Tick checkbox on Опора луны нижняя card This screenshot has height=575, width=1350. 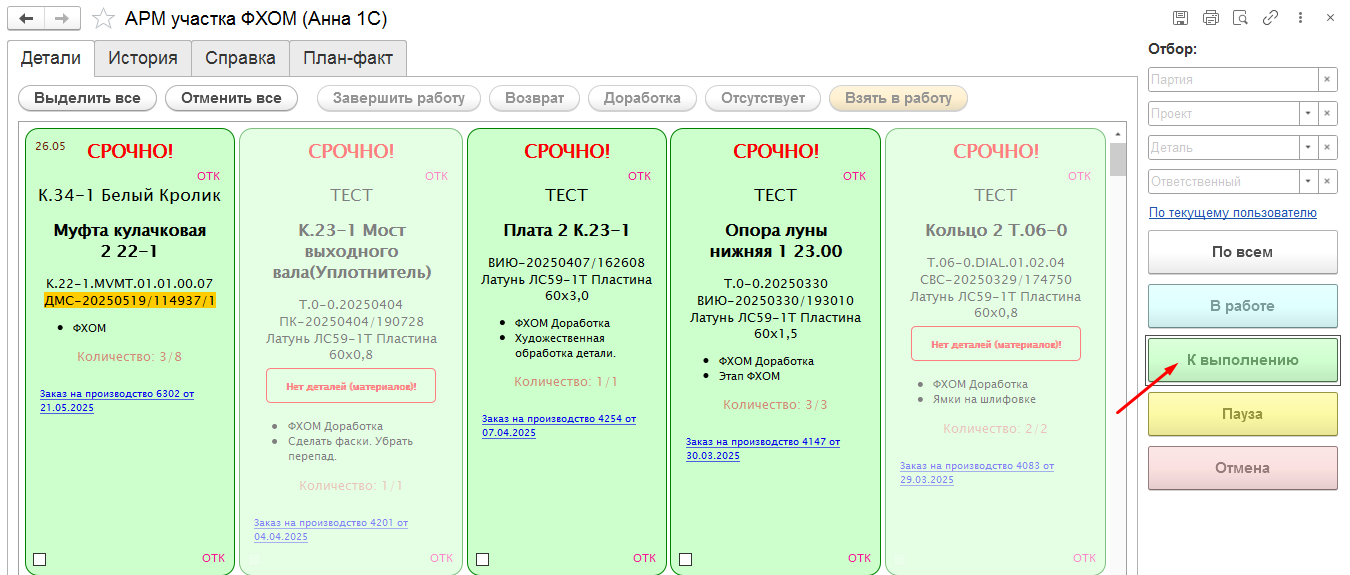coord(686,559)
